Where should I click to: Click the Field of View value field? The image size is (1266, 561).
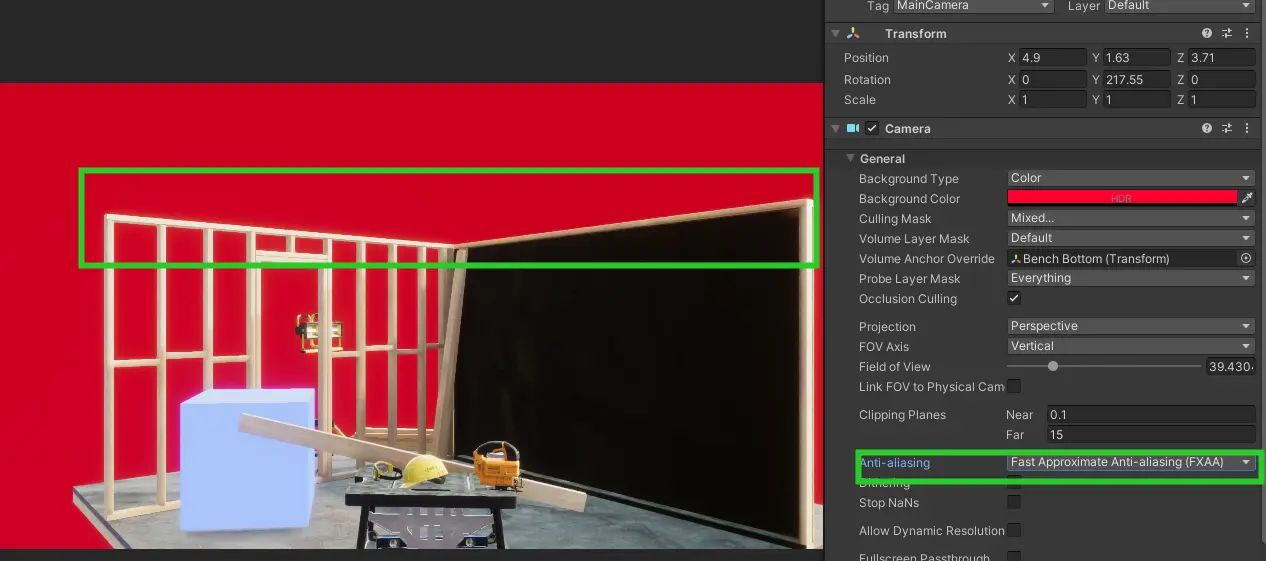coord(1230,366)
